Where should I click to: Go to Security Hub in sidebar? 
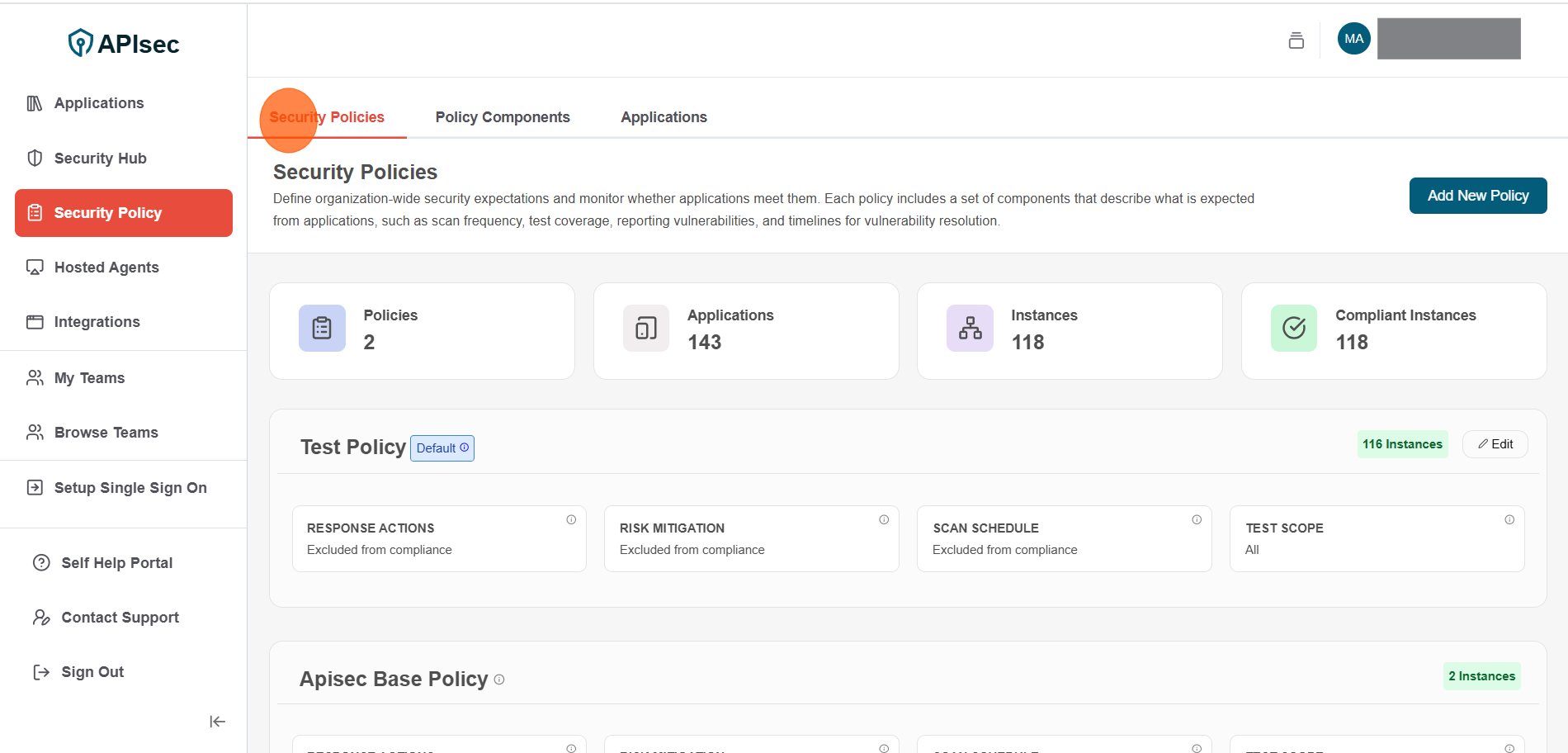click(x=100, y=159)
